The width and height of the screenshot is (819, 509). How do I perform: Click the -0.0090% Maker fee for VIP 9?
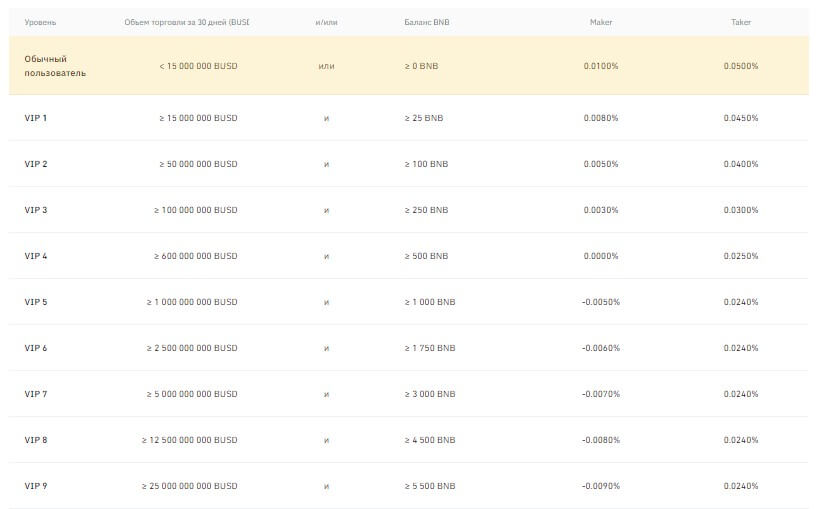click(x=600, y=486)
